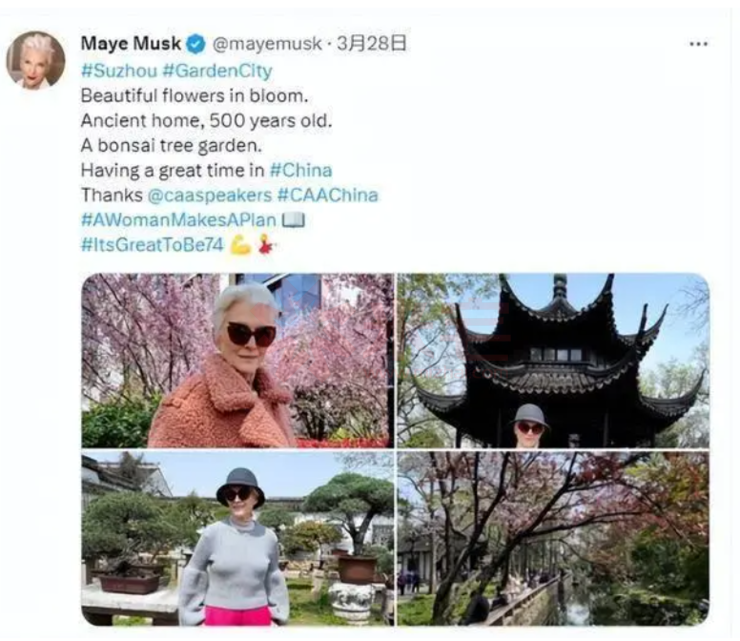Screen dimensions: 740x641
Task: Open the profile avatar picture
Action: [35, 60]
